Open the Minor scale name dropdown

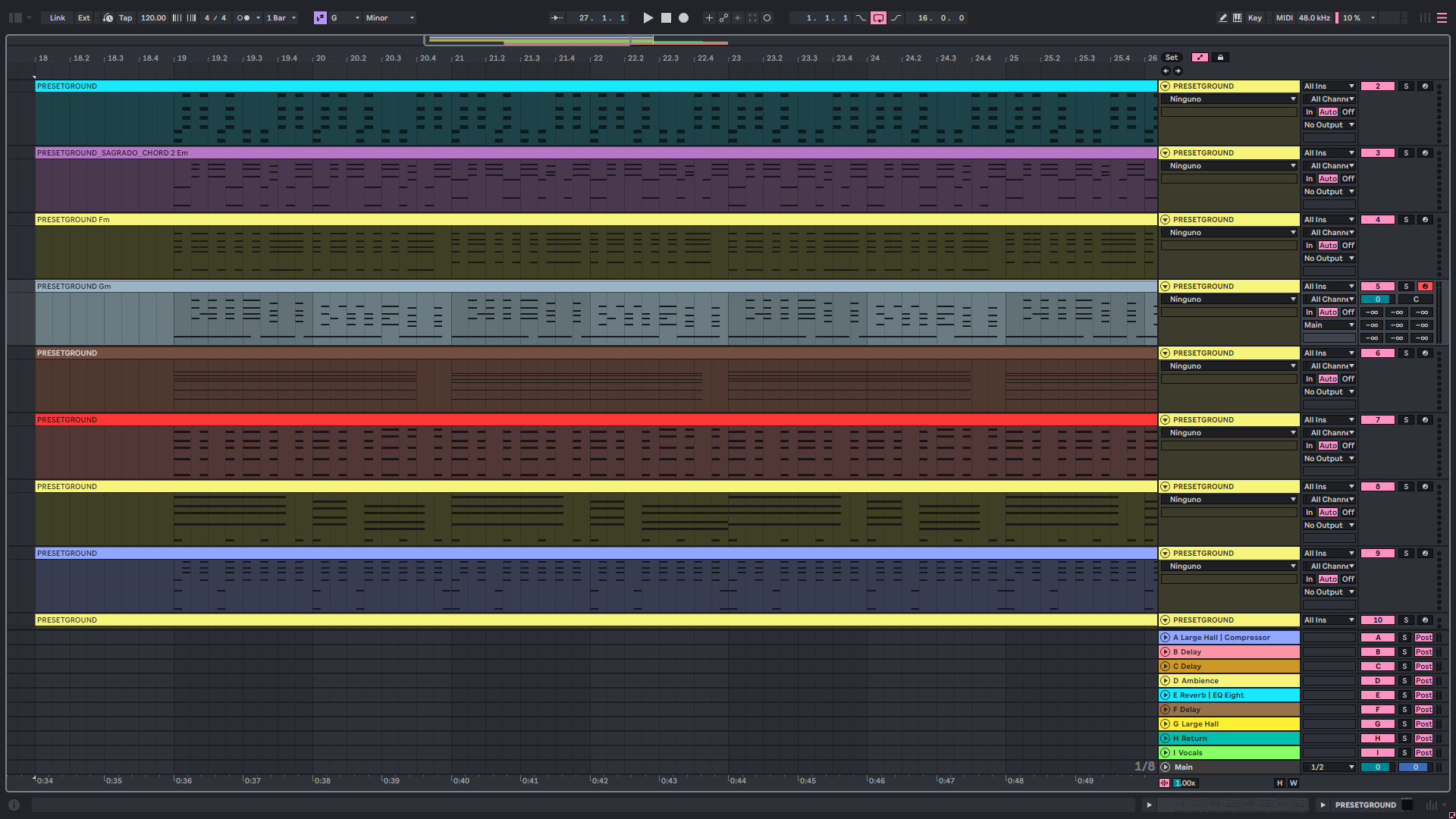click(x=391, y=17)
